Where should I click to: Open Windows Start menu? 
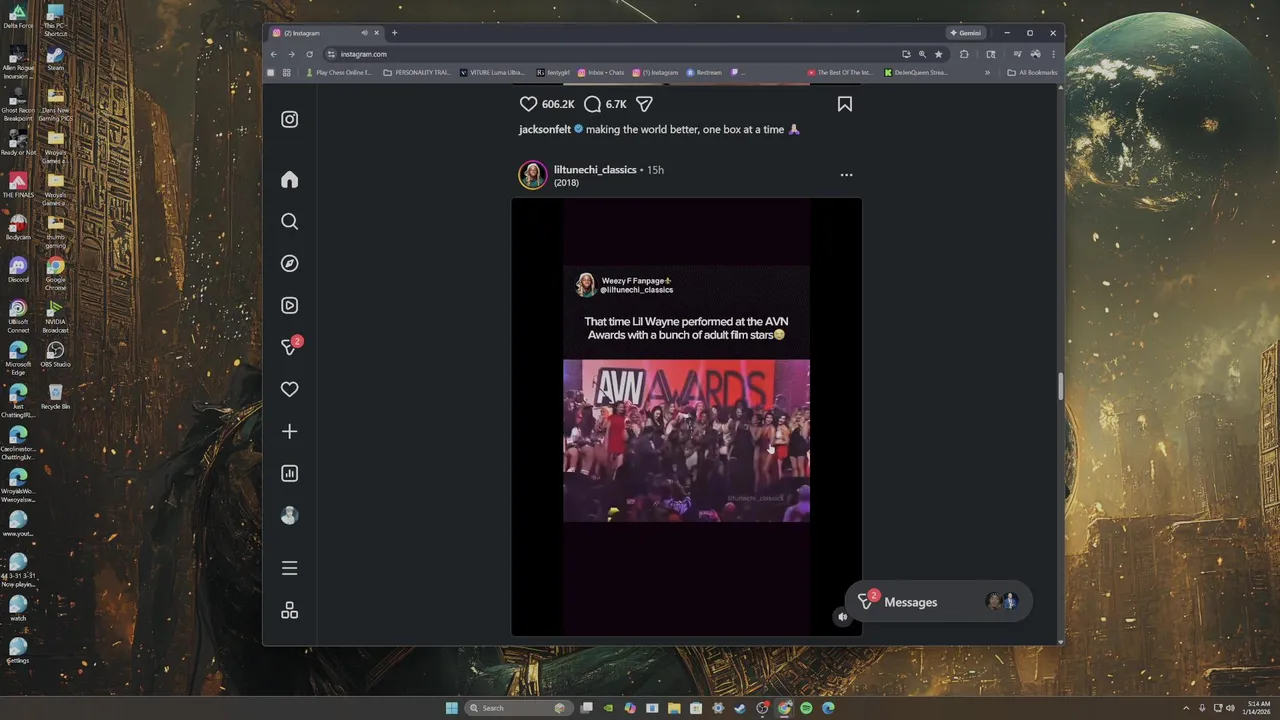coord(452,708)
